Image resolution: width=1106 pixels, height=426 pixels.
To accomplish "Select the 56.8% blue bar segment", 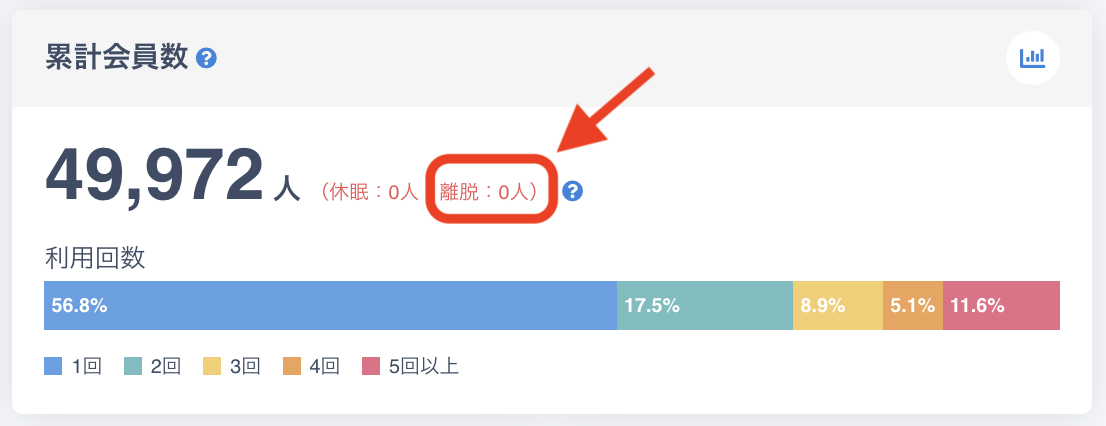I will pos(330,306).
